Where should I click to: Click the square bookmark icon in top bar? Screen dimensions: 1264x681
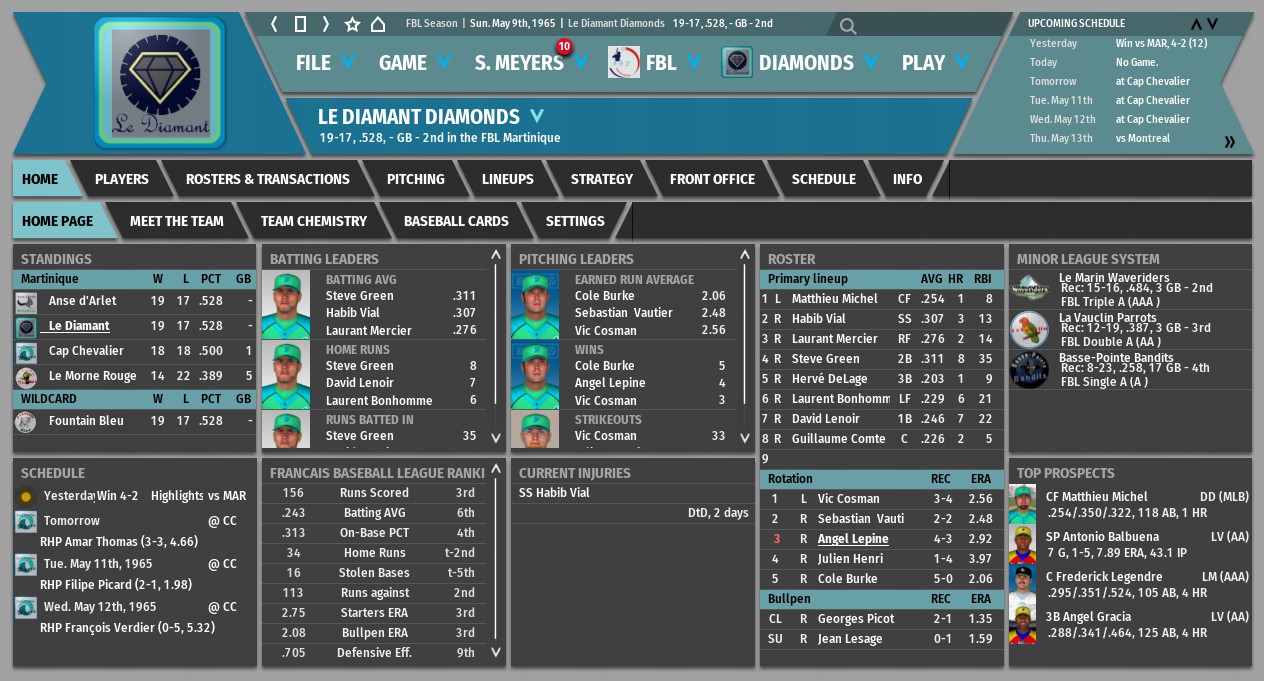(300, 24)
